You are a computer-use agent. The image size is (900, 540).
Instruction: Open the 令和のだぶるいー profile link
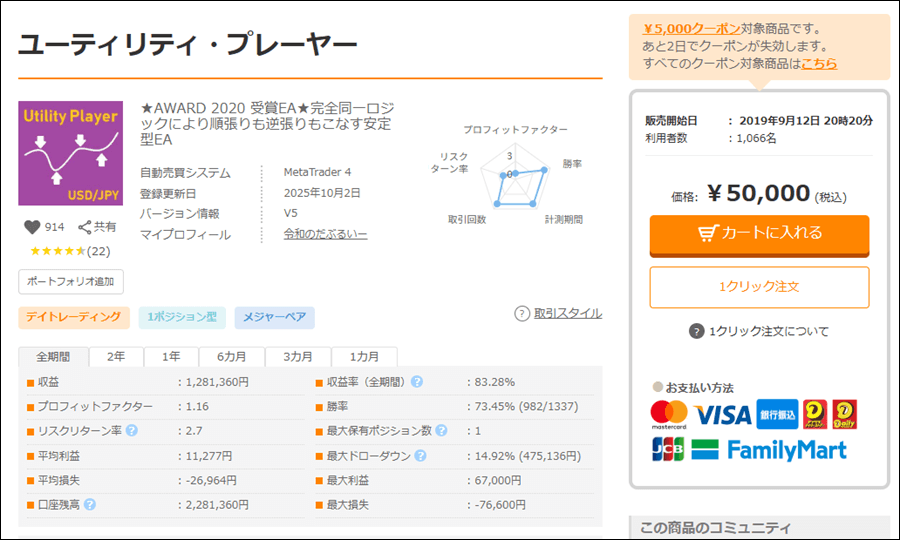pyautogui.click(x=325, y=234)
